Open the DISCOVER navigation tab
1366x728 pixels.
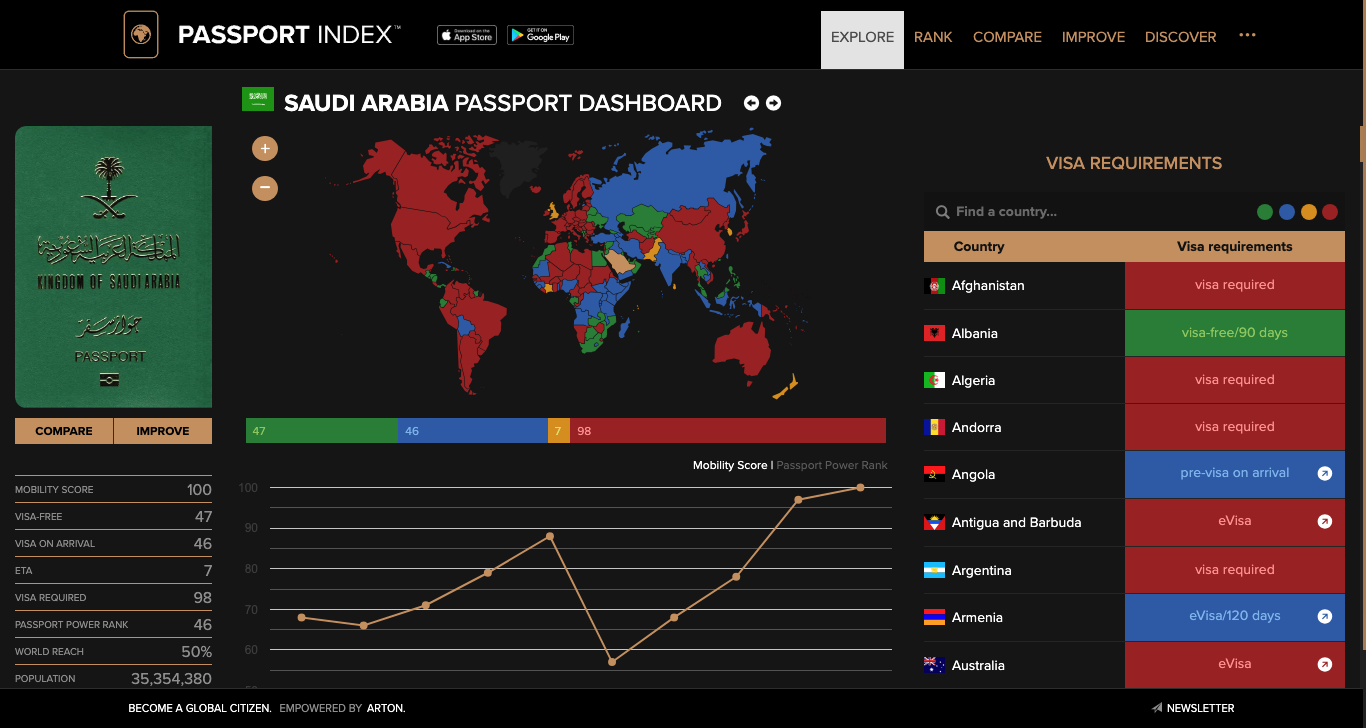1180,37
